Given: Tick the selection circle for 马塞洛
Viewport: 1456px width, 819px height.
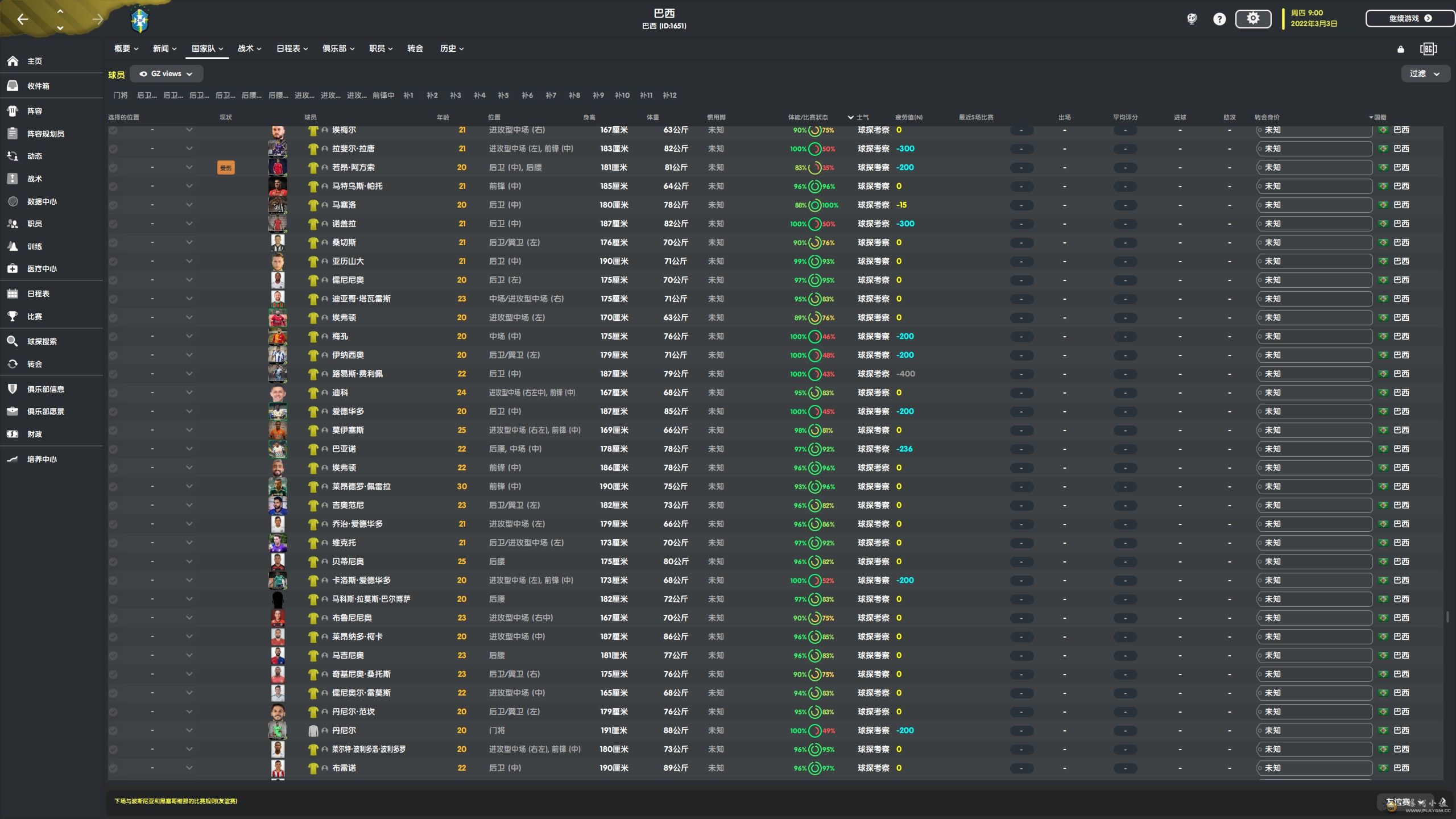Looking at the screenshot, I should point(113,205).
